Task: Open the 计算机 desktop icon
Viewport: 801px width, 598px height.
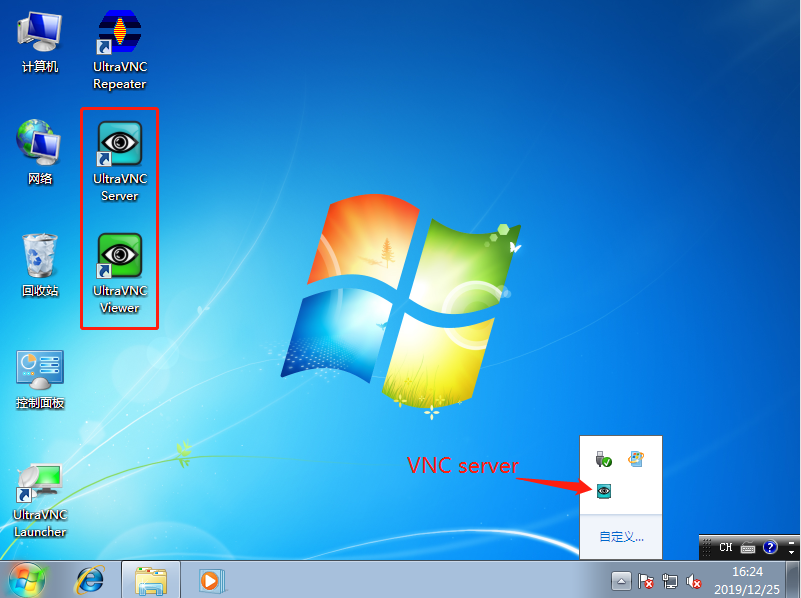Action: tap(40, 43)
